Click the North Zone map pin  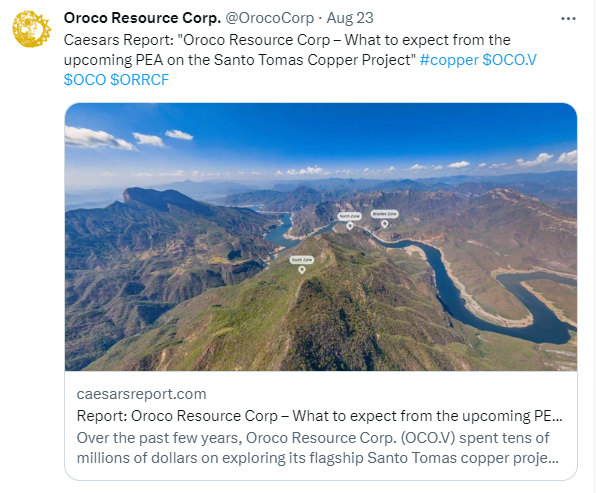350,226
